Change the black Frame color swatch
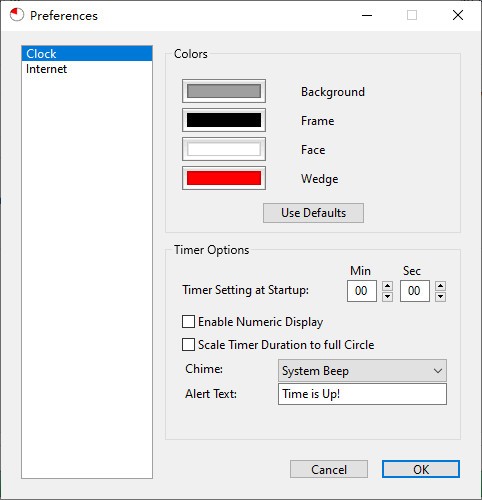The height and width of the screenshot is (500, 482). [x=224, y=120]
